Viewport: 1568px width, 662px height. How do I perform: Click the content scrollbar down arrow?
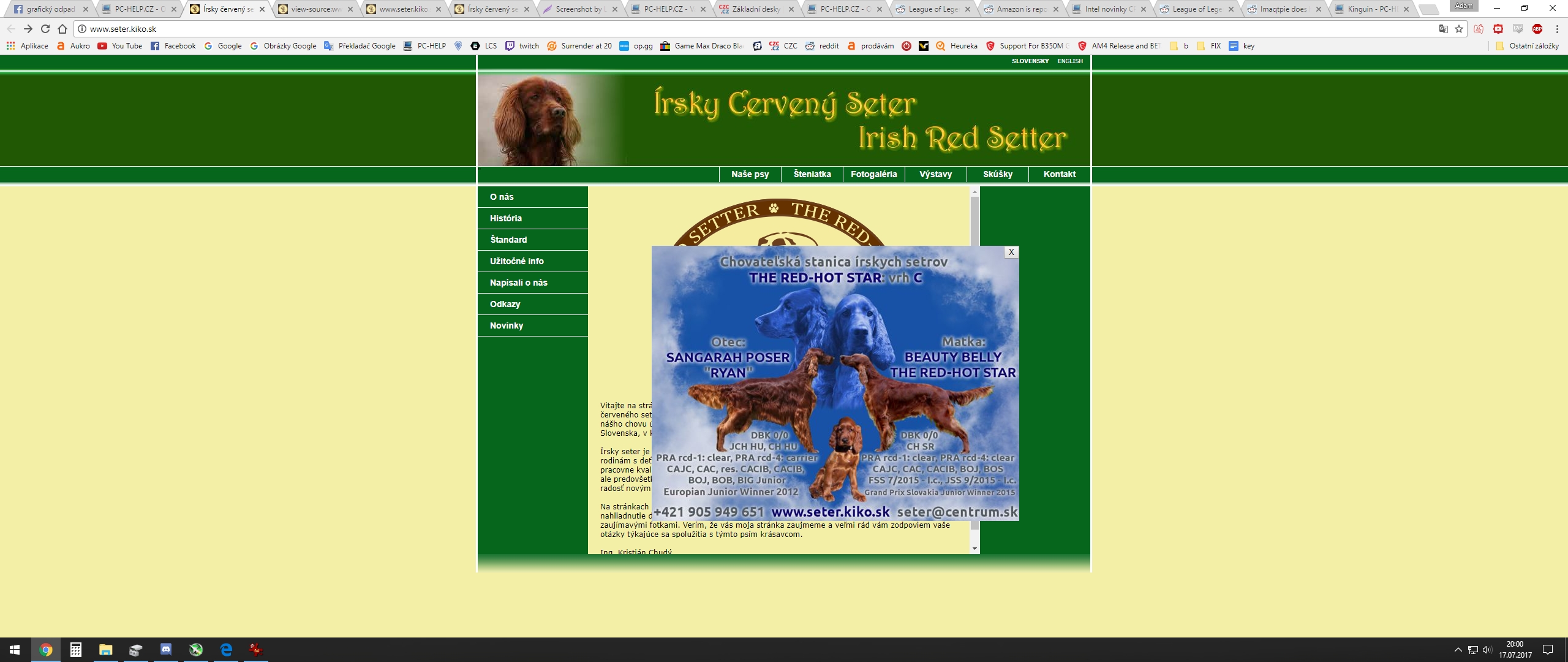(974, 549)
